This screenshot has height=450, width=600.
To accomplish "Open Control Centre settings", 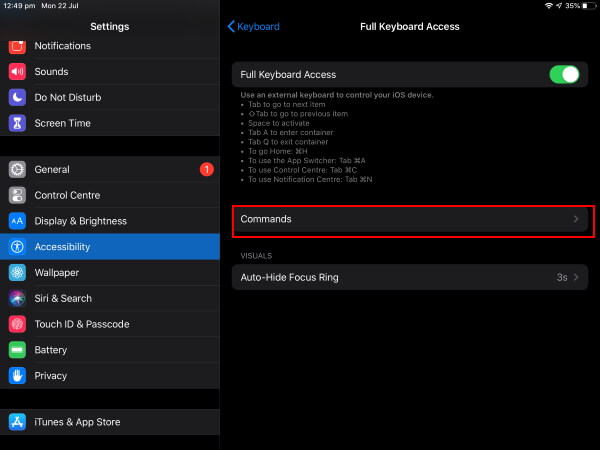I will [110, 195].
